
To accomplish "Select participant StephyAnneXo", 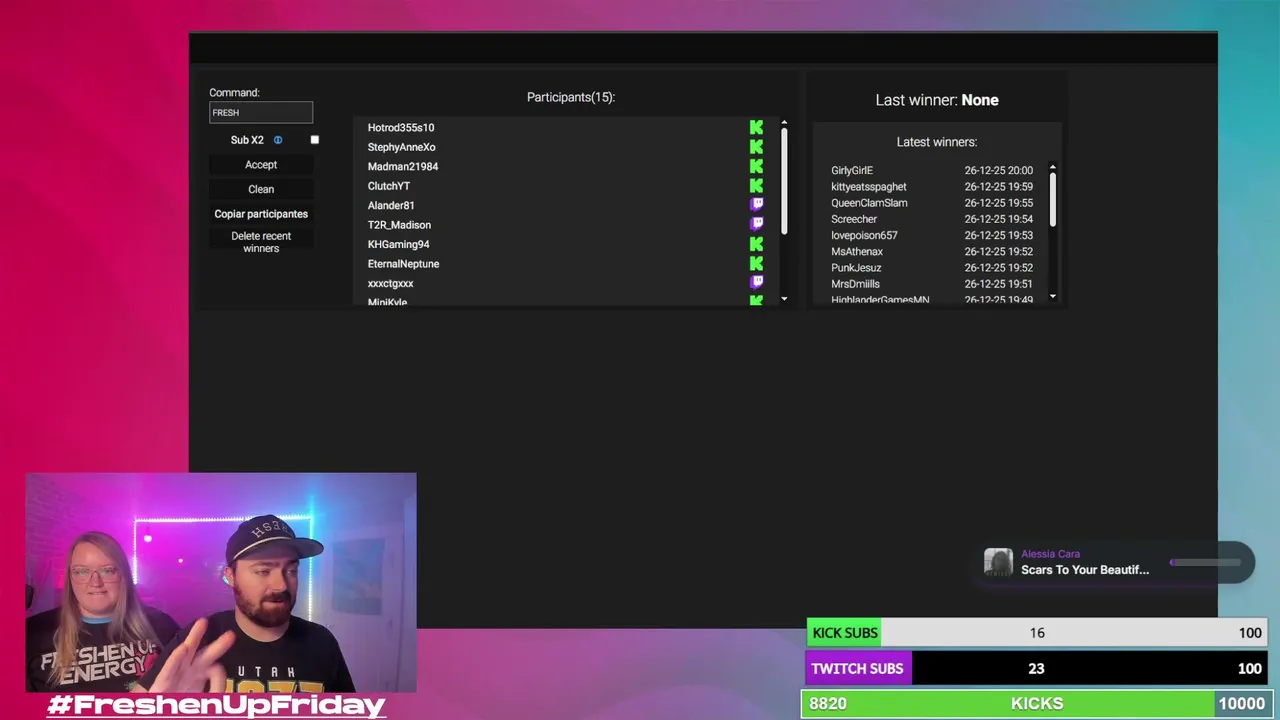I will [401, 147].
